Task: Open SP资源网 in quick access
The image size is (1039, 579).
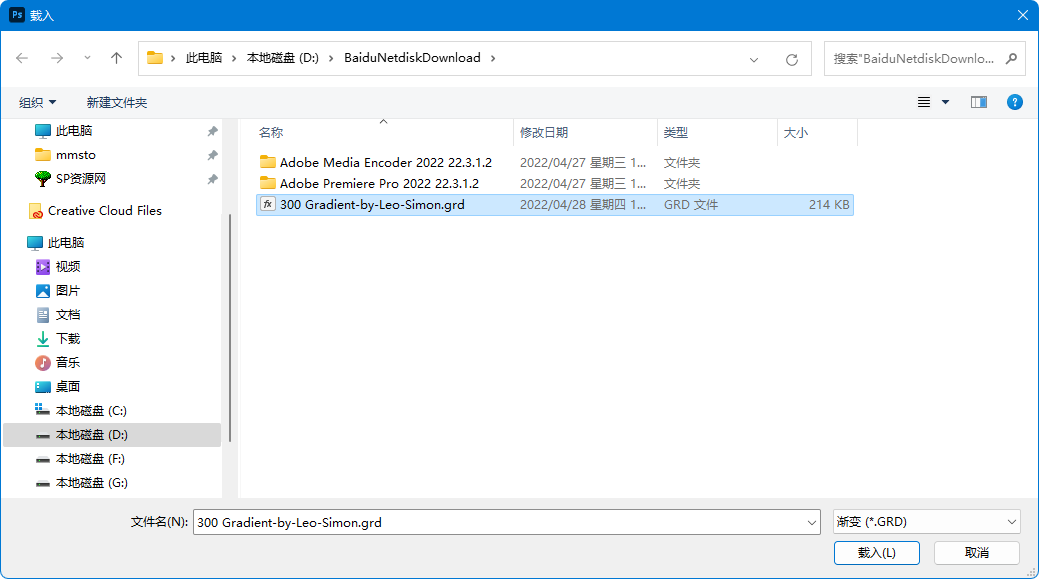Action: coord(80,178)
